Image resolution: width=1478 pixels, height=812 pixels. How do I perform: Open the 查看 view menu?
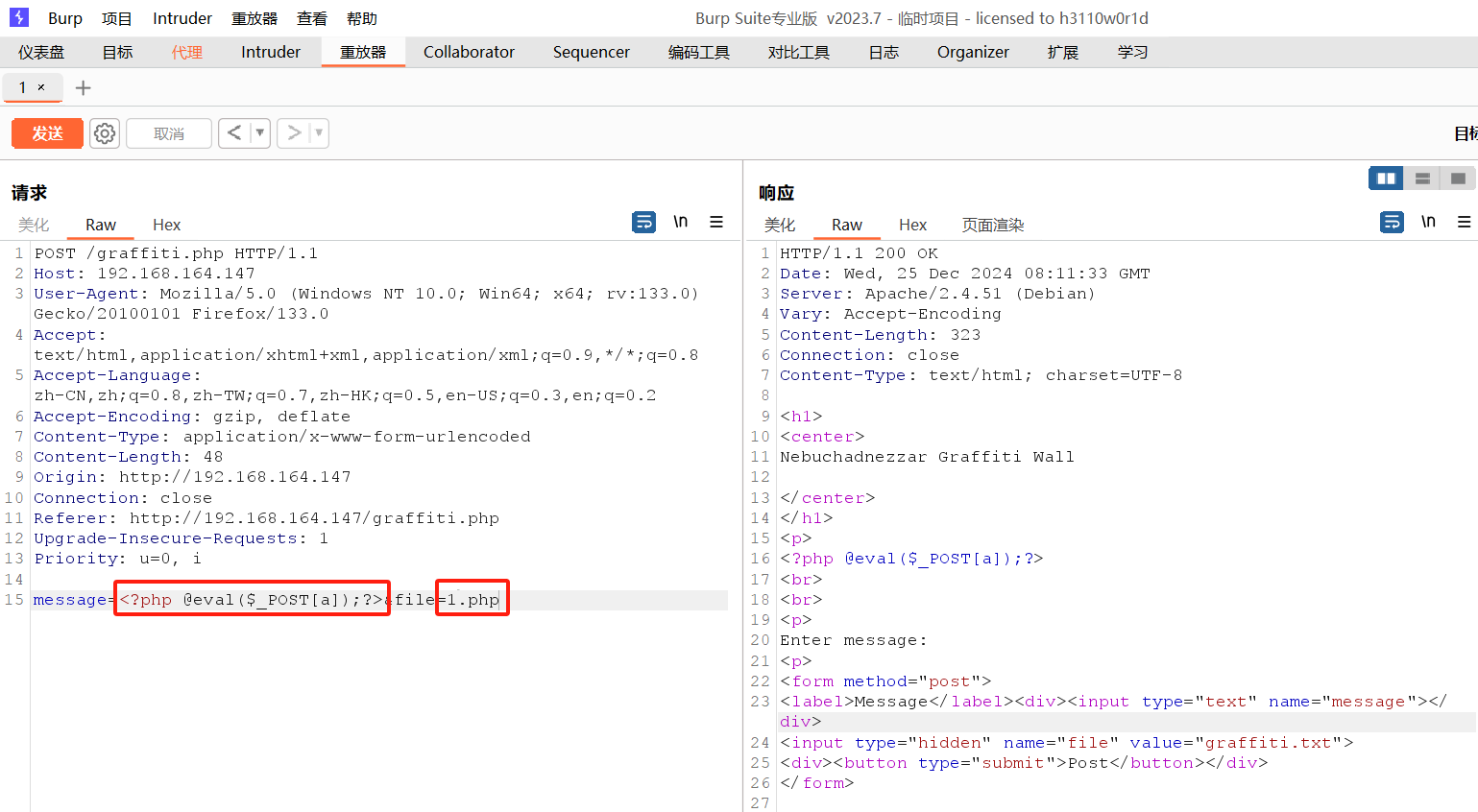(312, 18)
